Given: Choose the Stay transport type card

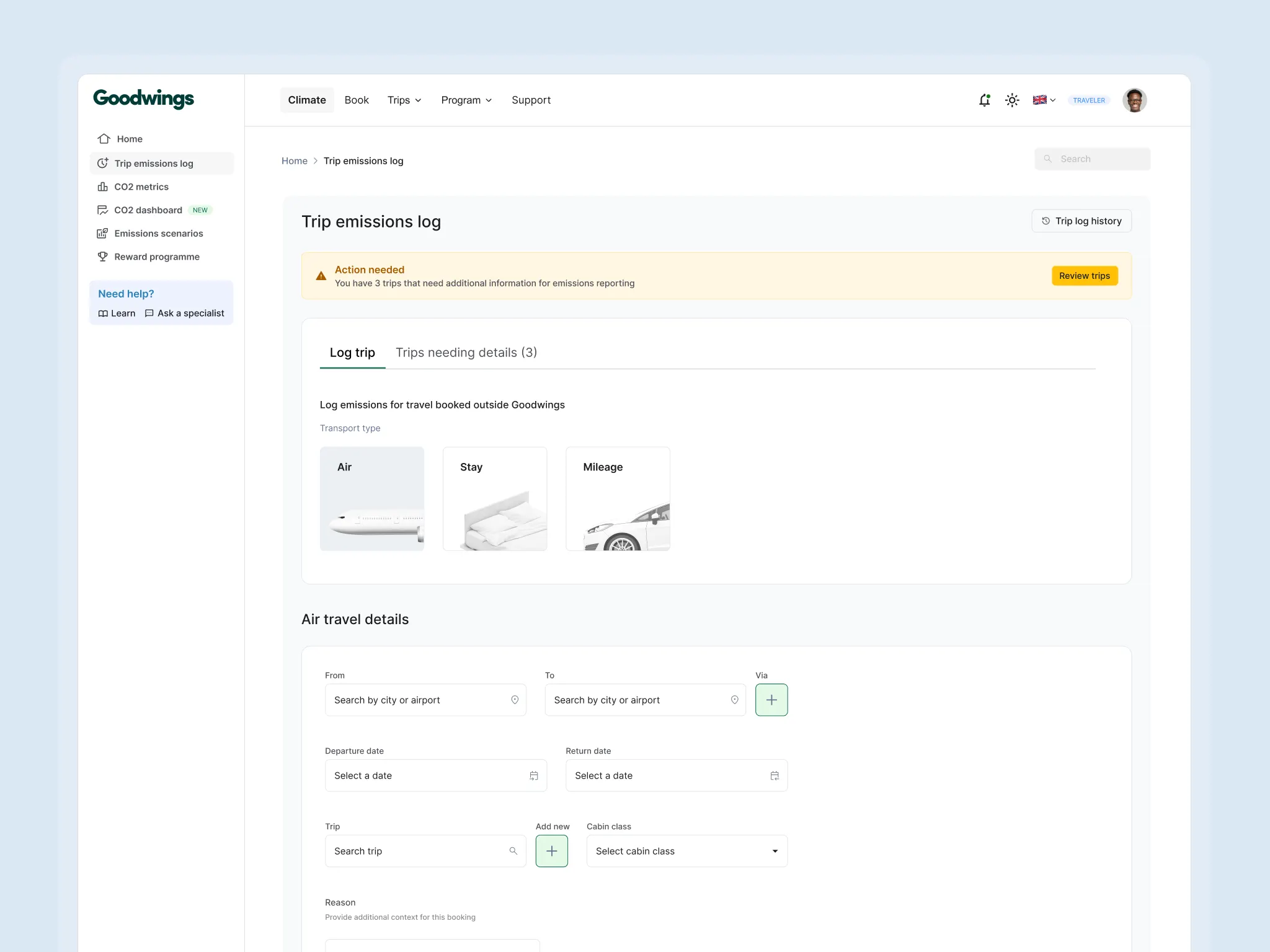Looking at the screenshot, I should tap(495, 499).
